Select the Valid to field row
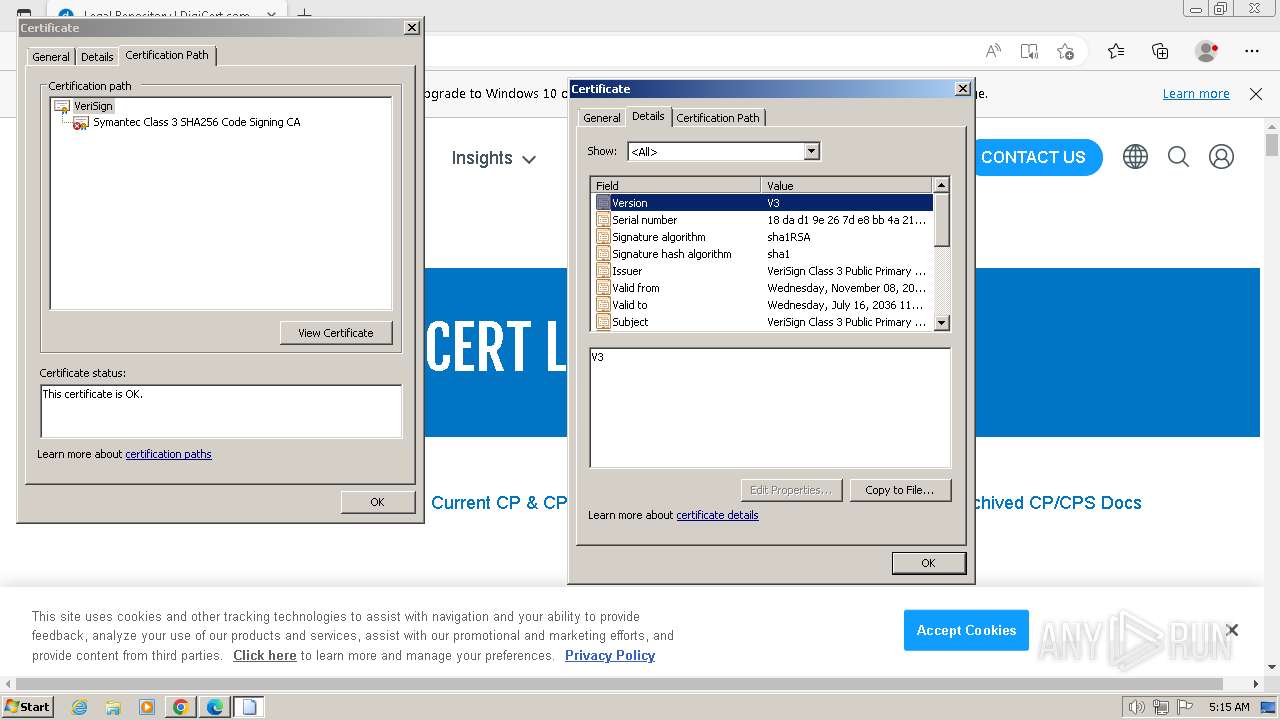 click(x=762, y=305)
